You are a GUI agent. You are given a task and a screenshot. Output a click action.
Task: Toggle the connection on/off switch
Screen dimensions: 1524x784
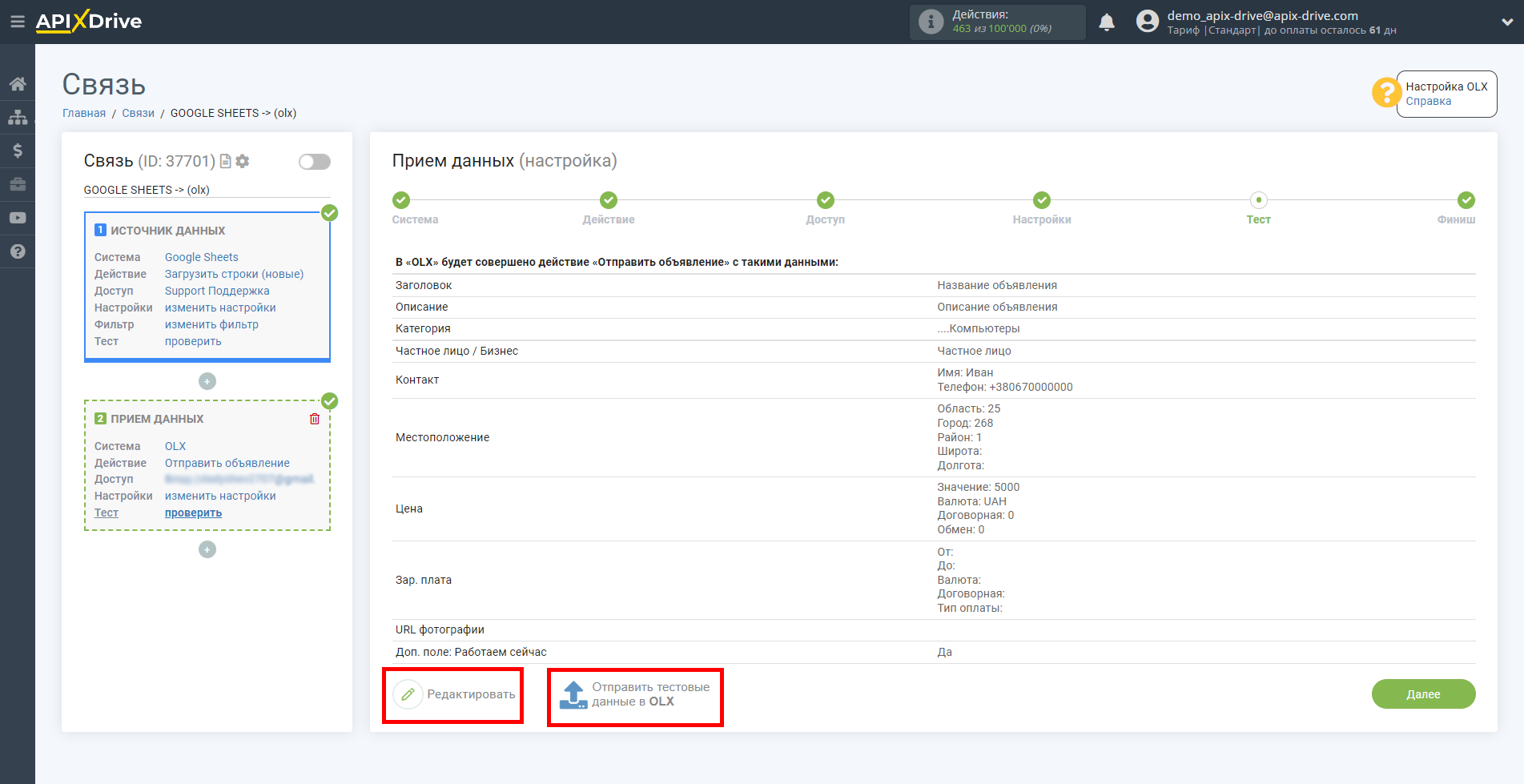[x=315, y=162]
